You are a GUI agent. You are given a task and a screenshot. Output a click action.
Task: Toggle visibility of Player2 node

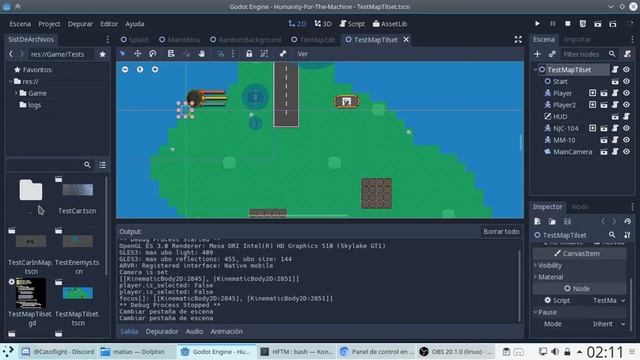626,105
